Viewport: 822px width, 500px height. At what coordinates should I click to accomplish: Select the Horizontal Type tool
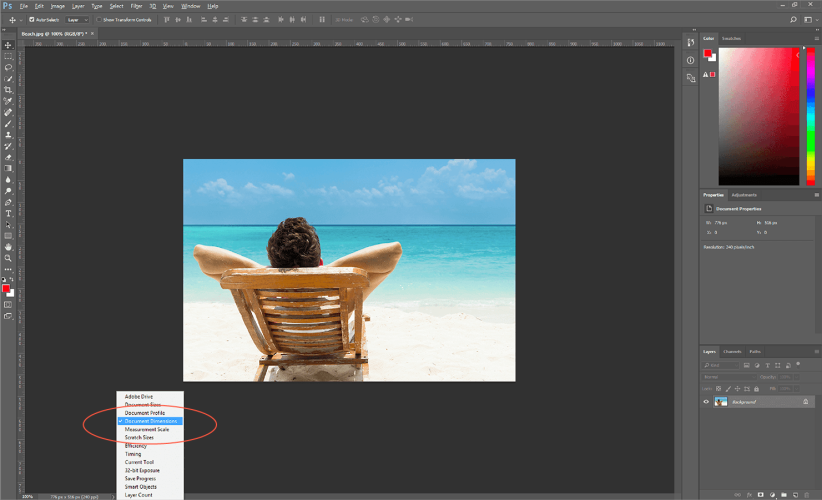coord(8,213)
